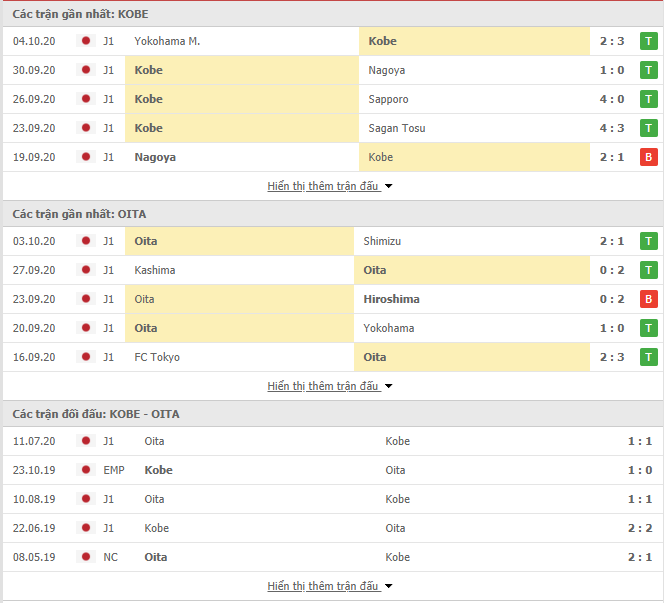Select the Hiroshima team name

[x=391, y=299]
